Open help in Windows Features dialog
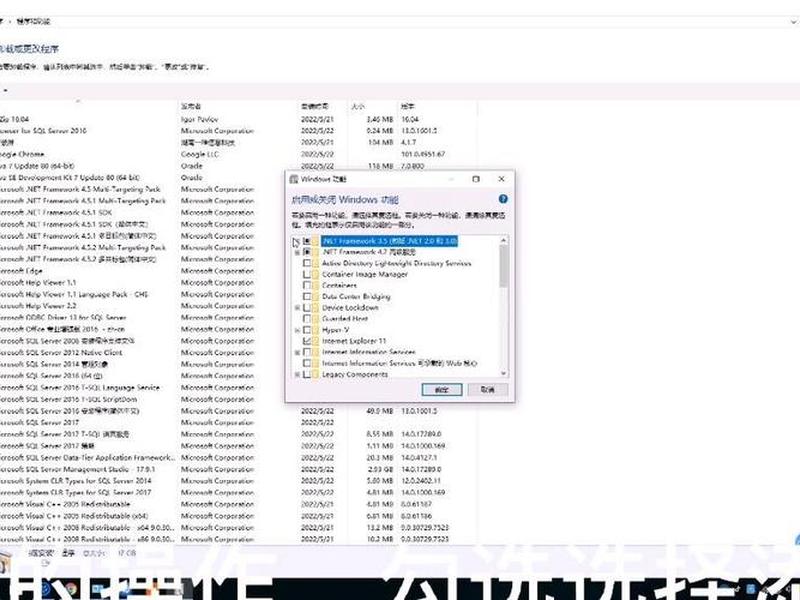 point(503,199)
